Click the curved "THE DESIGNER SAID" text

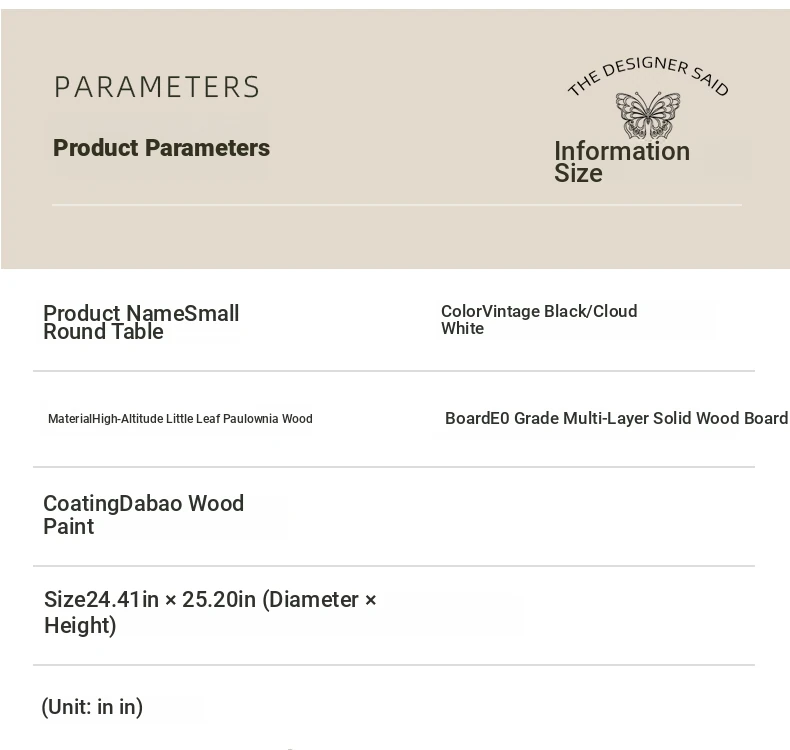point(647,75)
